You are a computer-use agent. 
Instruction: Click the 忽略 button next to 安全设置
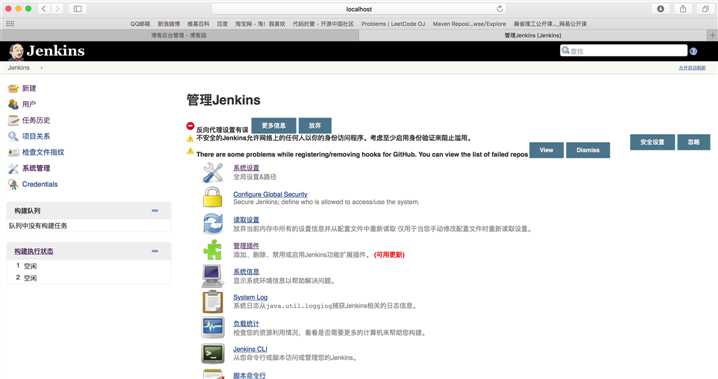(x=694, y=142)
